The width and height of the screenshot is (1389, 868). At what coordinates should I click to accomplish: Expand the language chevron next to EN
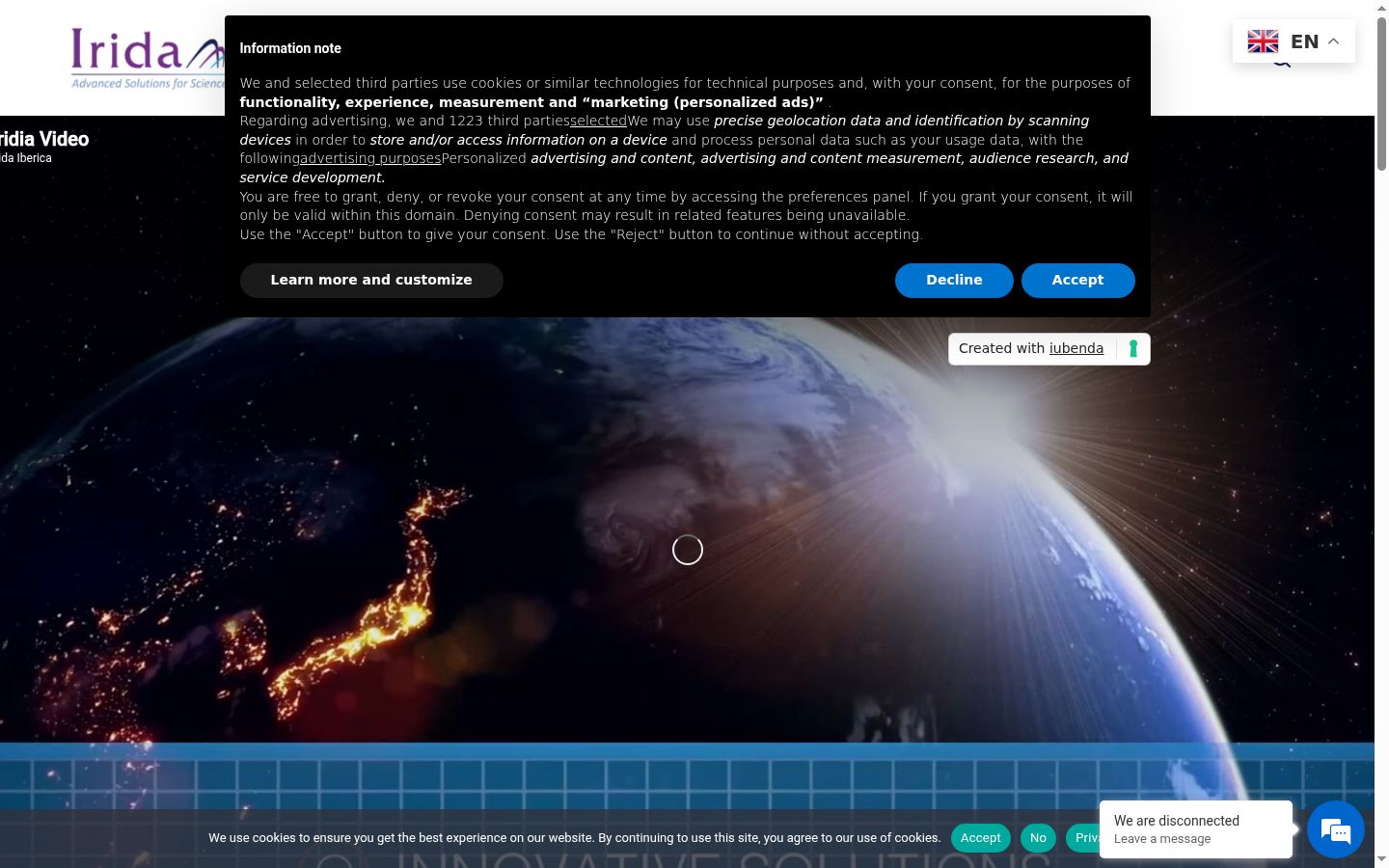(x=1334, y=41)
